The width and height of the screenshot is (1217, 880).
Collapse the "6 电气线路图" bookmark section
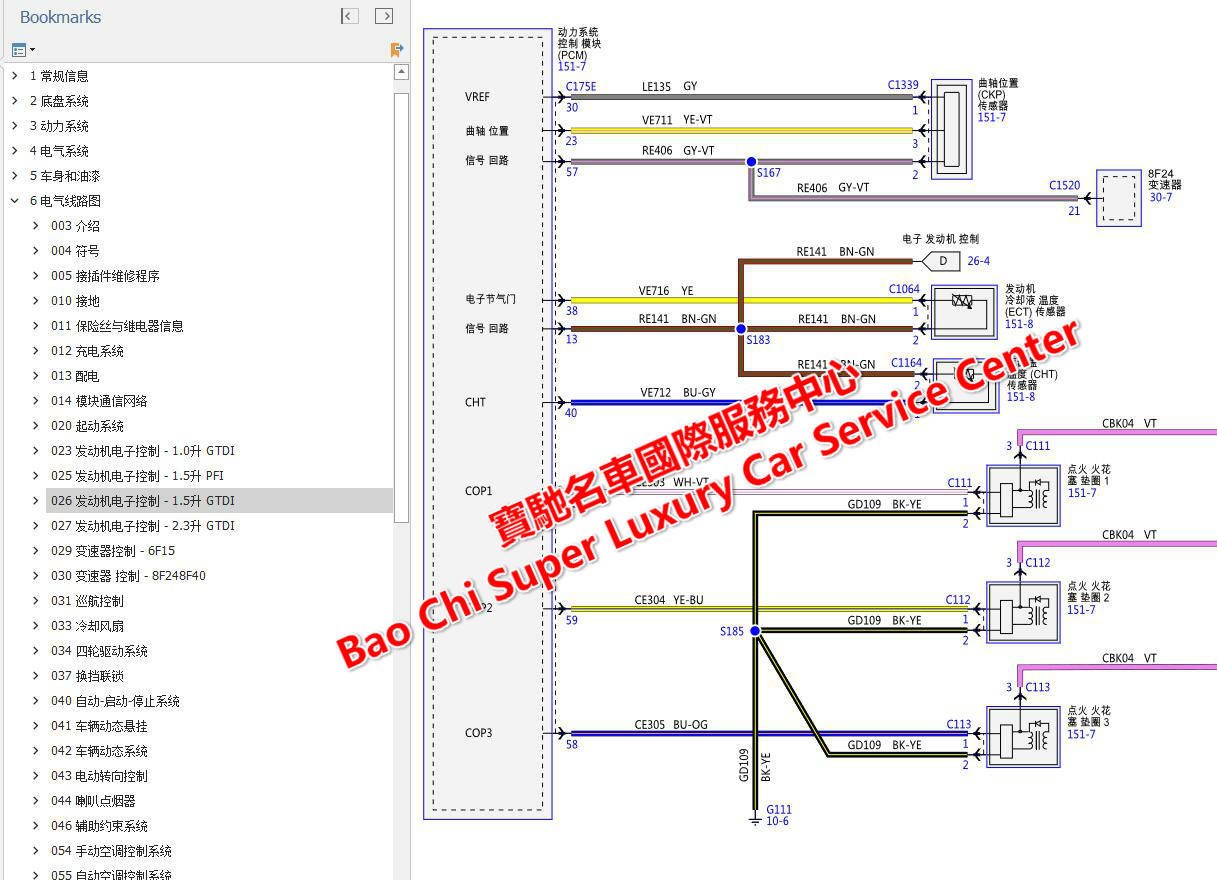tap(14, 200)
